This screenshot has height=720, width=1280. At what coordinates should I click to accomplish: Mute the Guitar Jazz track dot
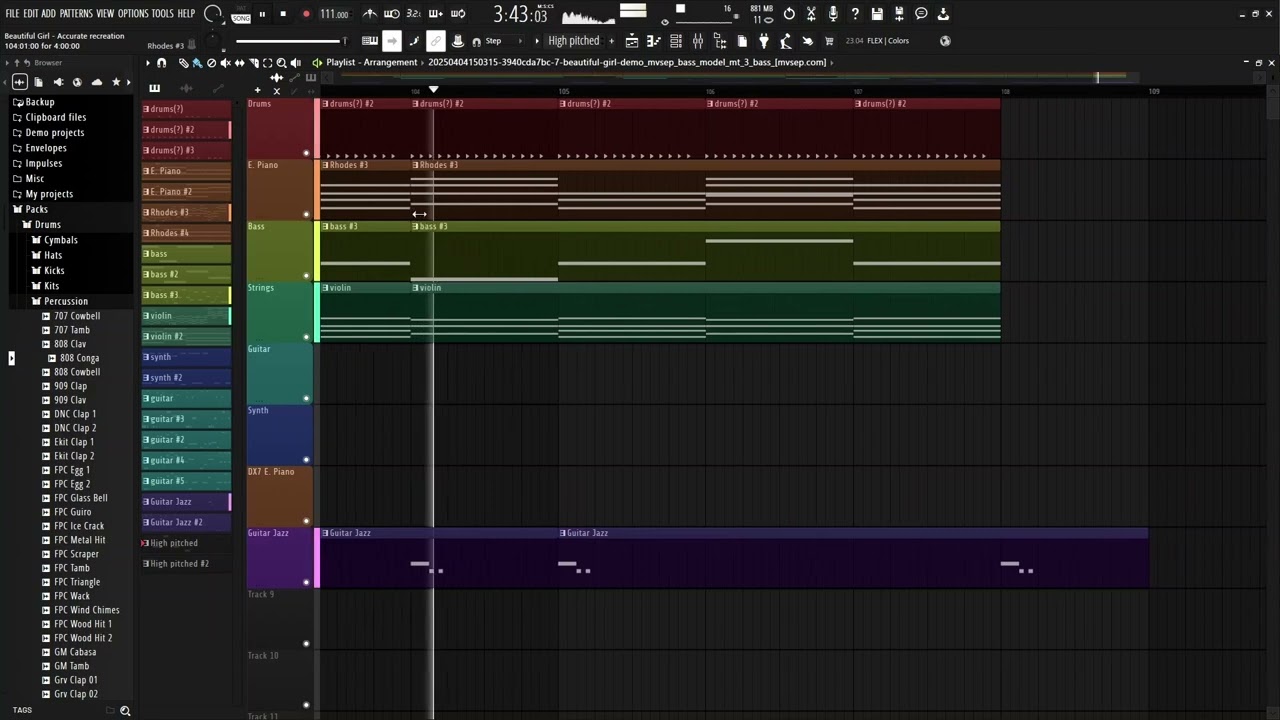point(306,582)
